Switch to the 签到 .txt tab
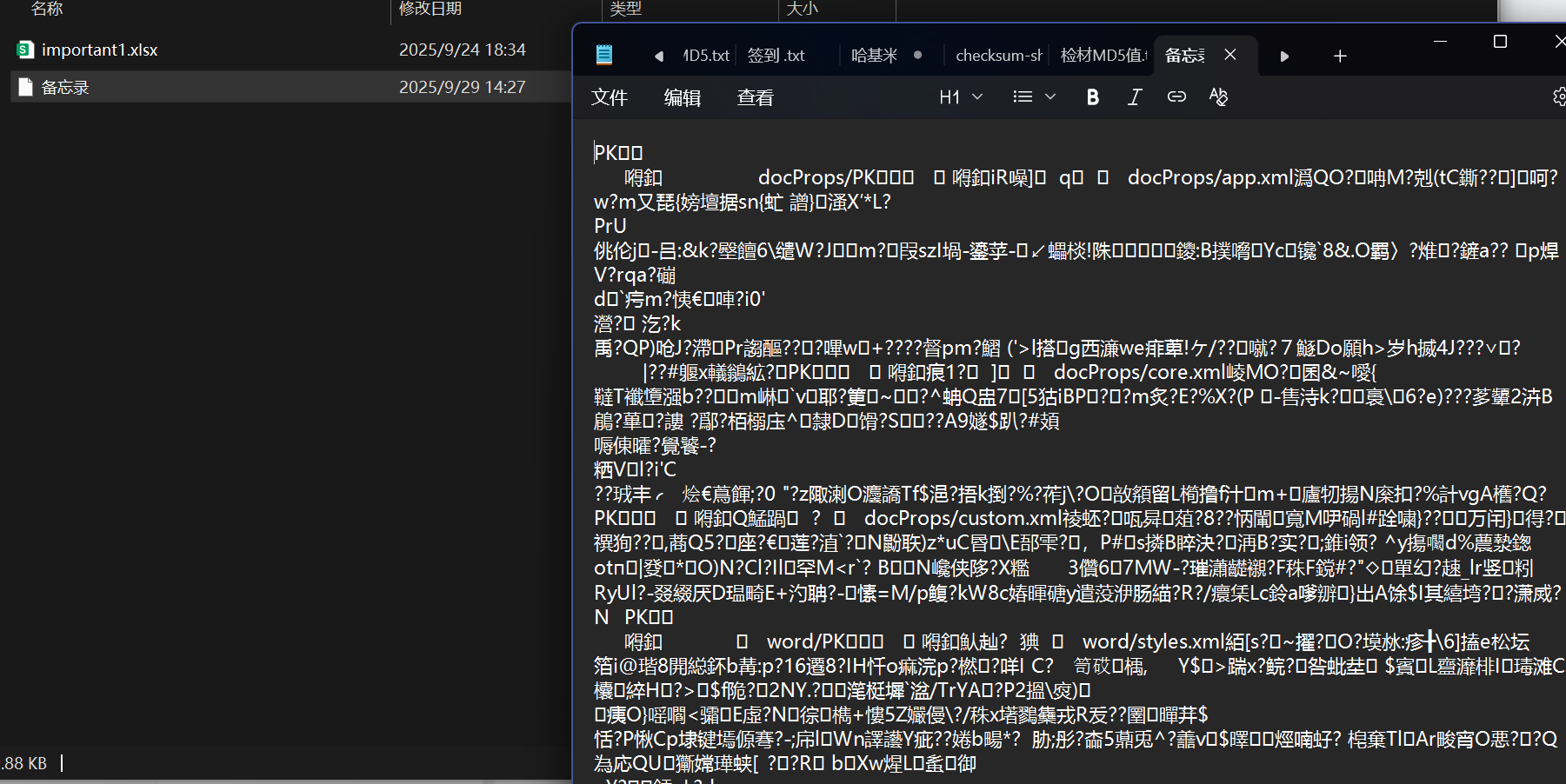The height and width of the screenshot is (784, 1566). 776,56
